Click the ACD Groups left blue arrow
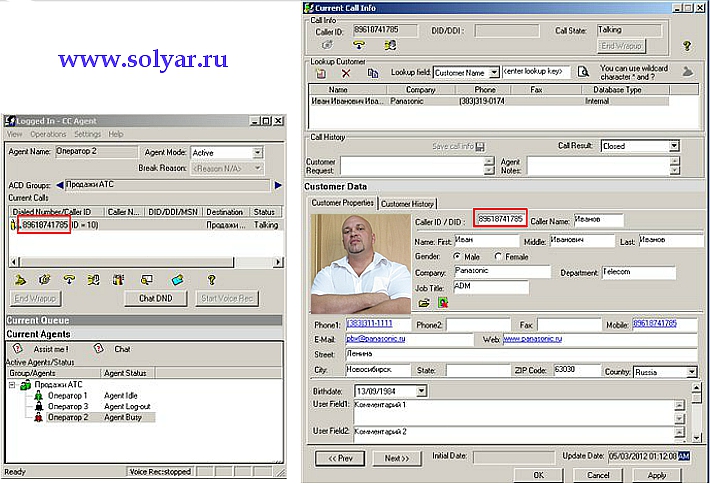 [x=60, y=185]
